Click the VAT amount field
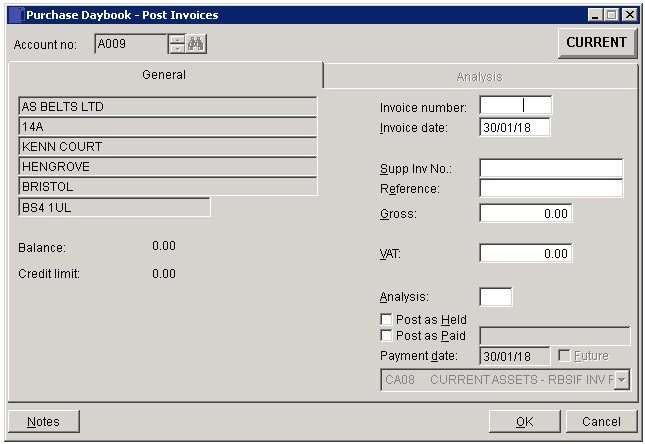Viewport: 645px width, 444px height. (x=526, y=253)
